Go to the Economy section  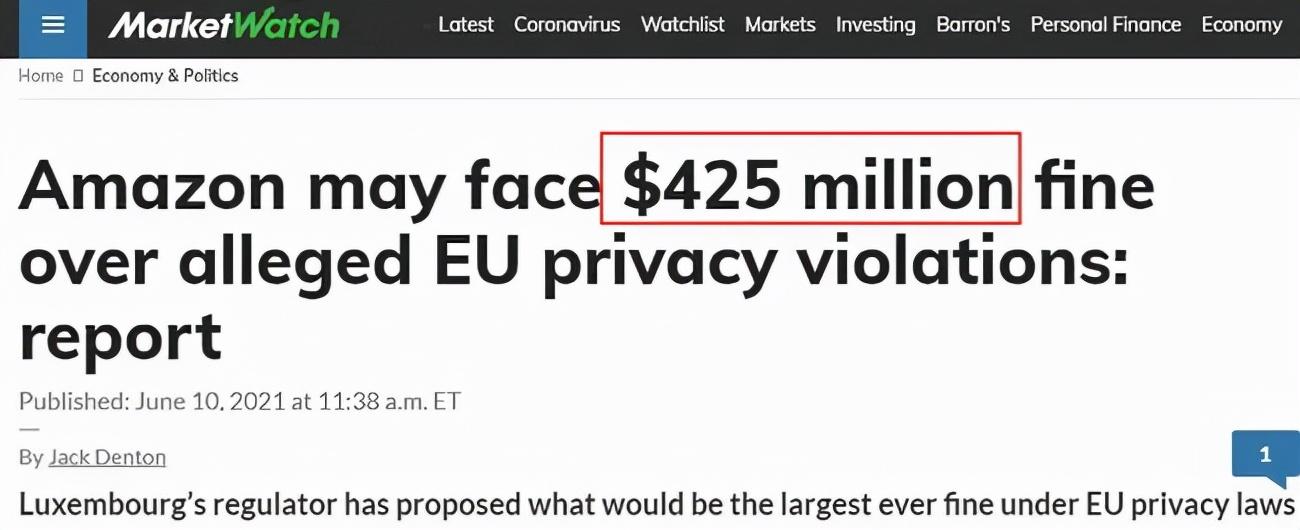point(1242,25)
